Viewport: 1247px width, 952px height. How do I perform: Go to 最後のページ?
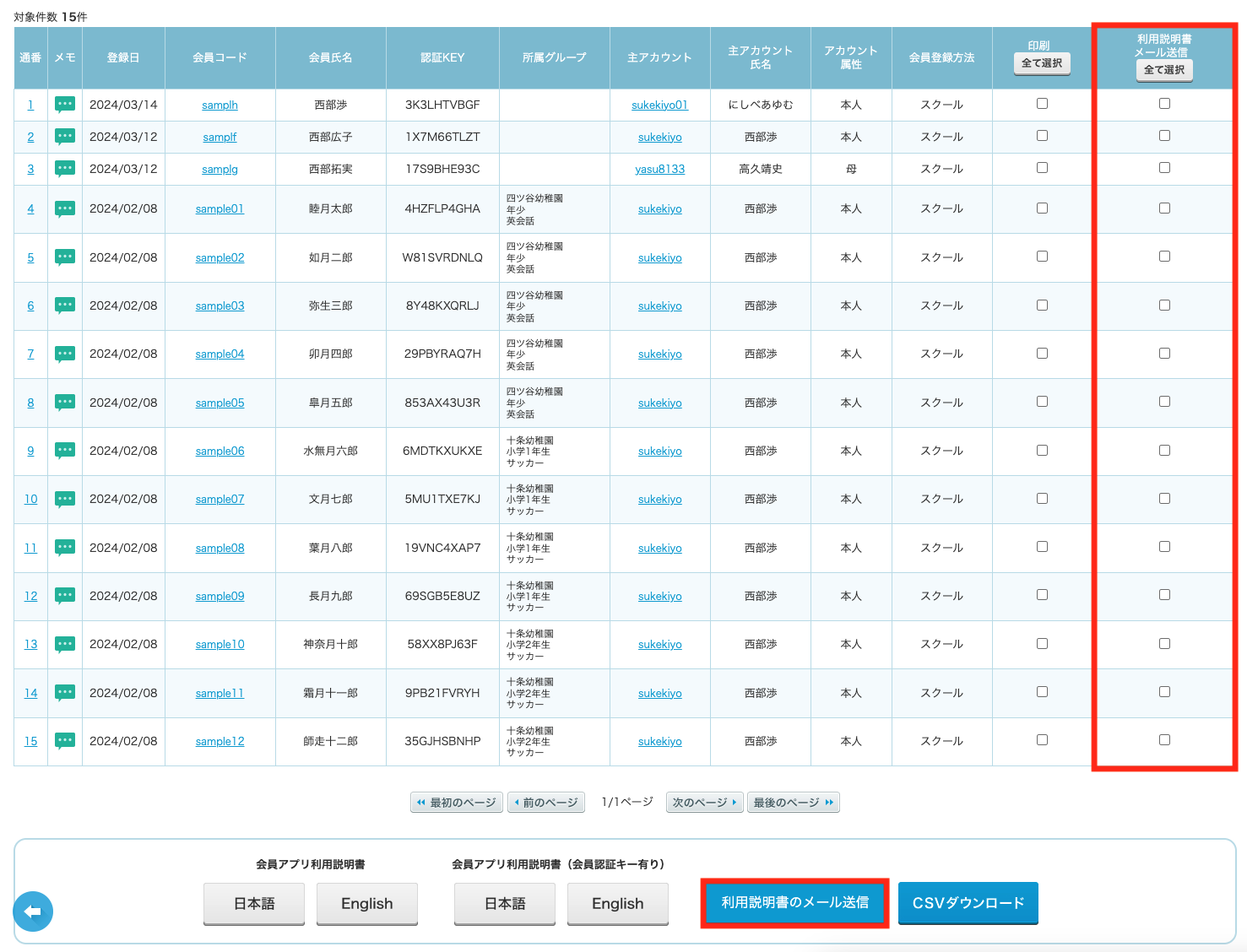(794, 803)
